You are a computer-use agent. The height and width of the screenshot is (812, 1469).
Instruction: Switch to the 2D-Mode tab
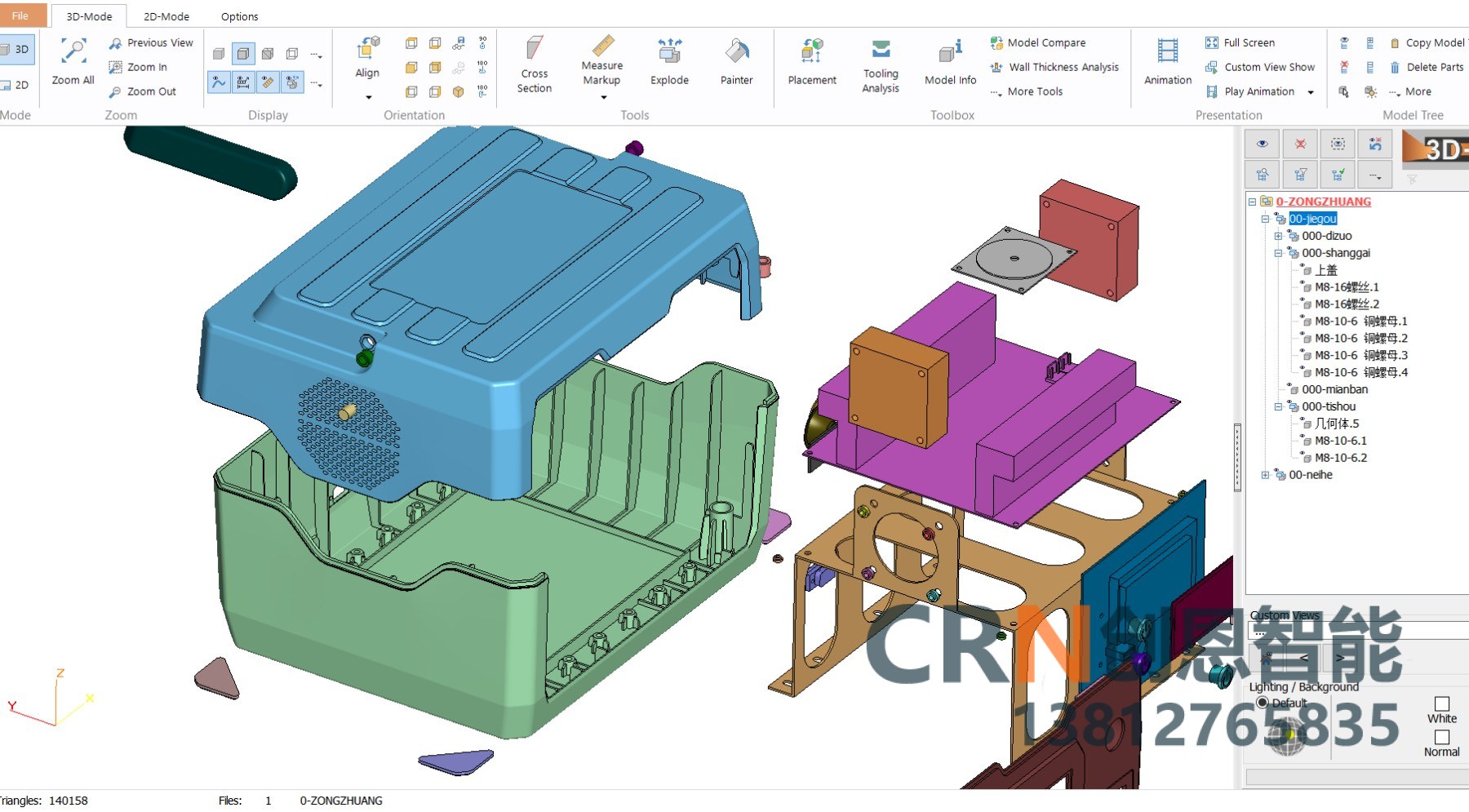coord(166,16)
